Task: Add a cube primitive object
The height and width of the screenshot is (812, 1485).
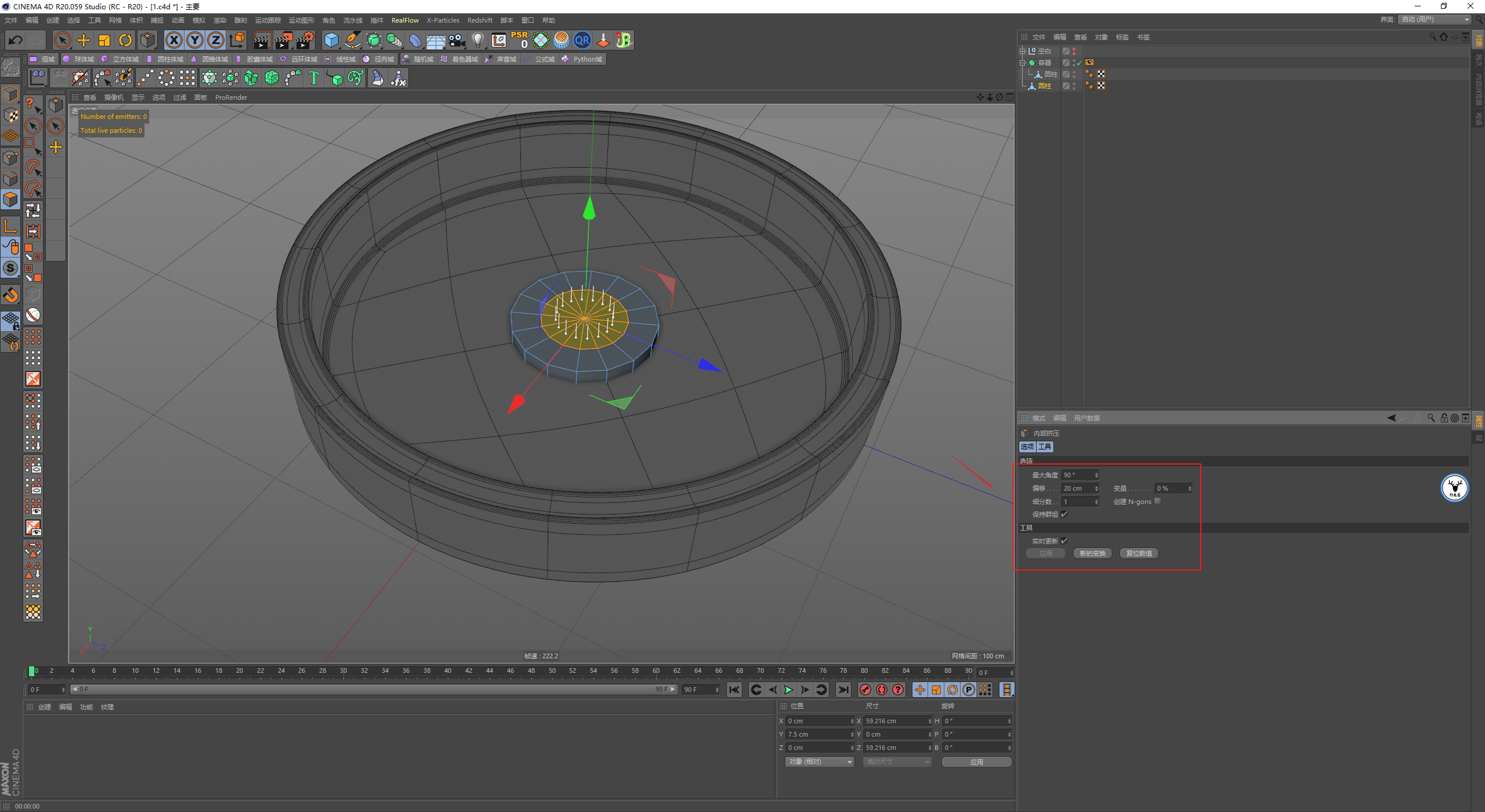Action: 331,40
